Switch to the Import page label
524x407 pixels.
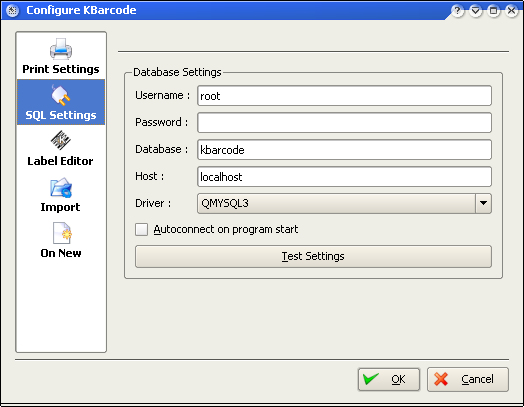click(60, 207)
